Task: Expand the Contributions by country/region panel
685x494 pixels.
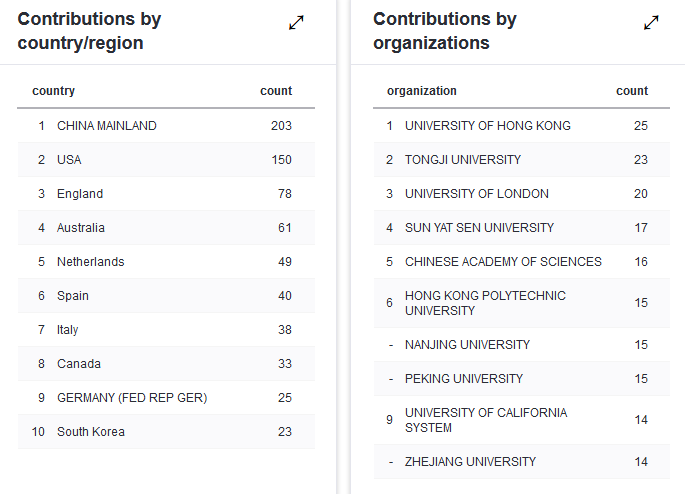Action: pyautogui.click(x=296, y=23)
